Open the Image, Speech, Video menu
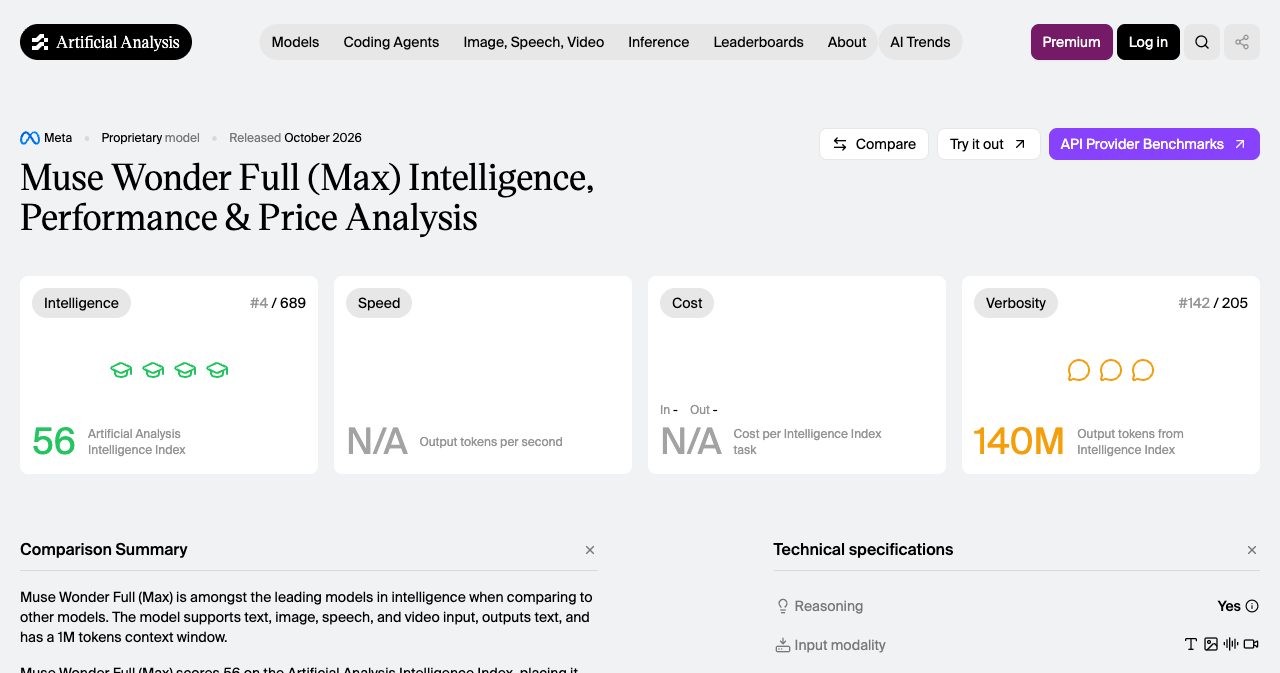The image size is (1280, 673). 534,42
